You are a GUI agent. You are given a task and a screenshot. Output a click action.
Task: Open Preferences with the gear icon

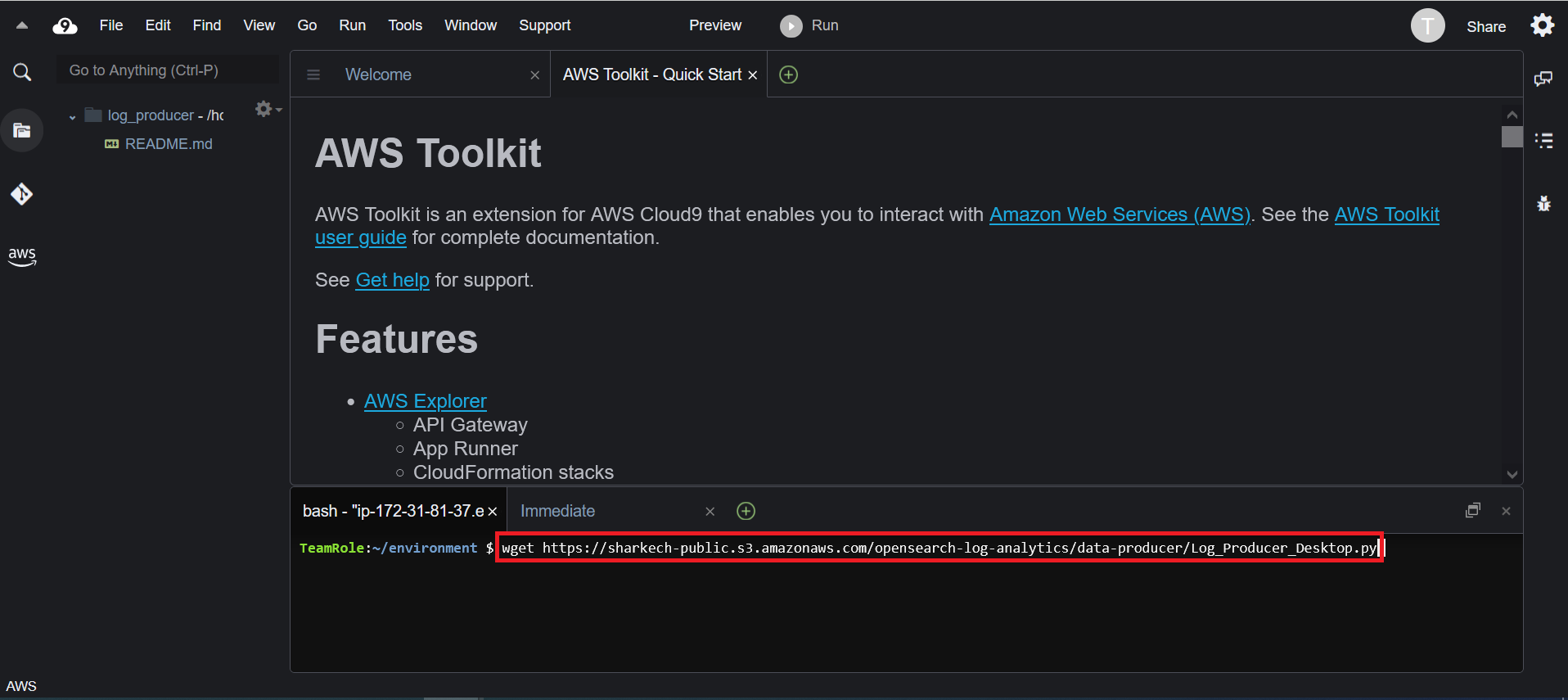click(x=1543, y=25)
